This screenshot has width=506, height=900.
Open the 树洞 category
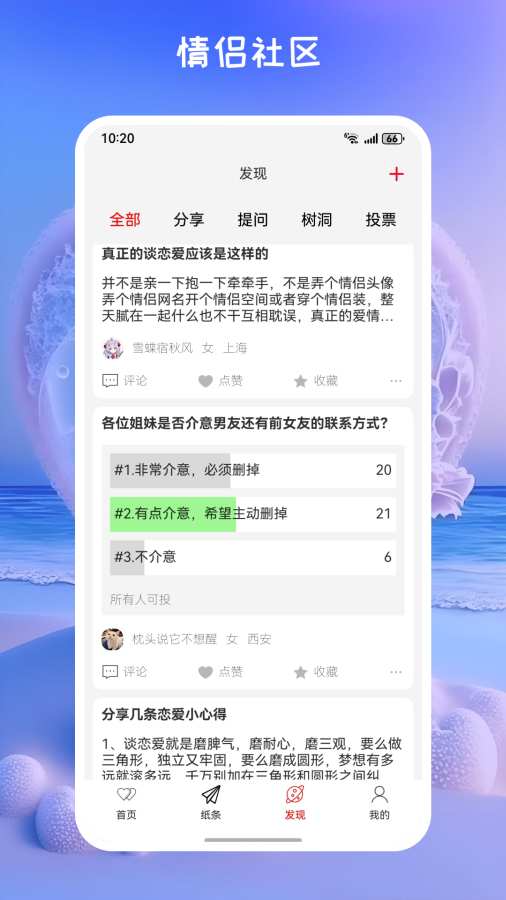(317, 220)
